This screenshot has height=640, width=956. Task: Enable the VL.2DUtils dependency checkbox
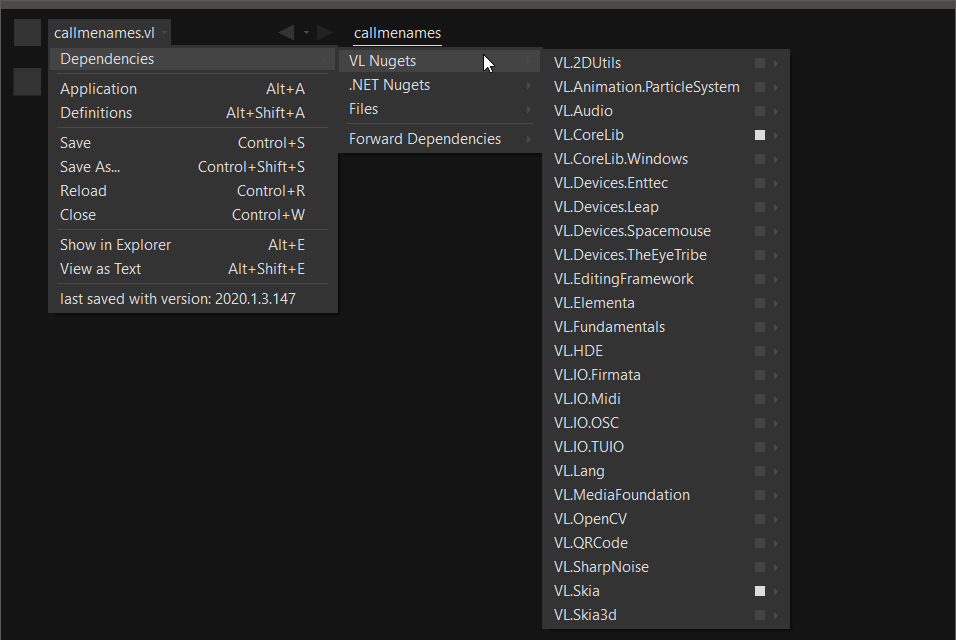(x=760, y=63)
